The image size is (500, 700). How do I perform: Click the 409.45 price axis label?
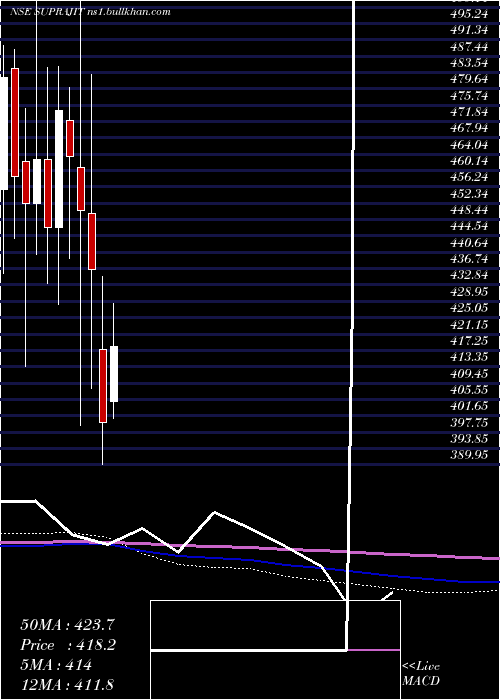(x=469, y=373)
